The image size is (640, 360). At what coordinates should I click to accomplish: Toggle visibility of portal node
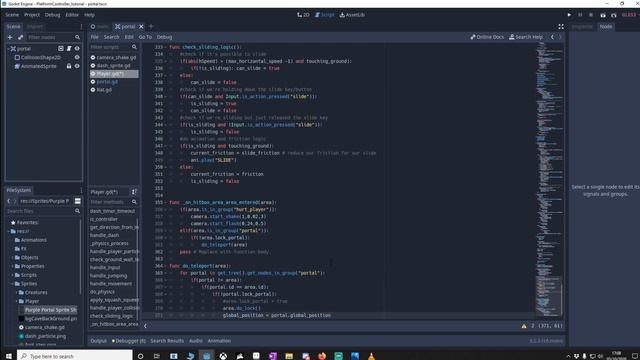[x=77, y=49]
